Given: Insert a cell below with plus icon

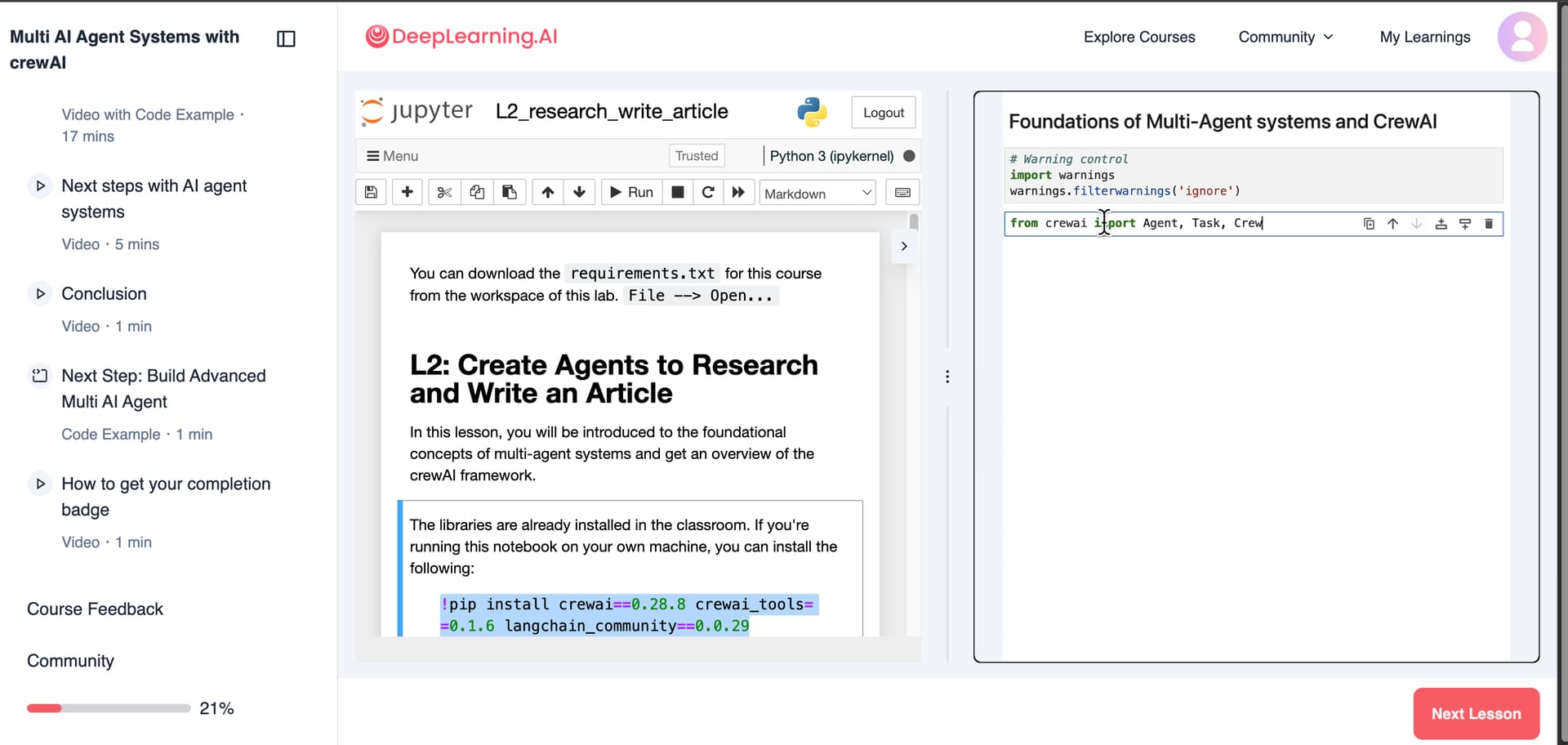Looking at the screenshot, I should [407, 192].
